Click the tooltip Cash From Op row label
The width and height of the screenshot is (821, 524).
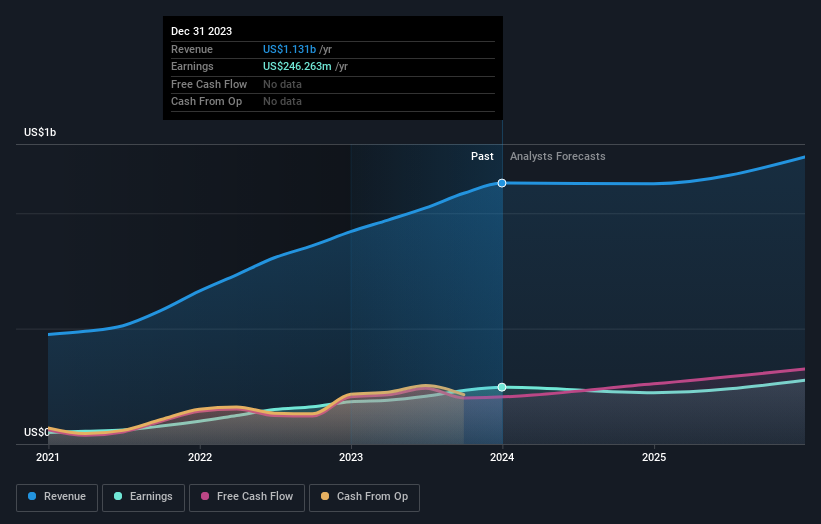(206, 102)
